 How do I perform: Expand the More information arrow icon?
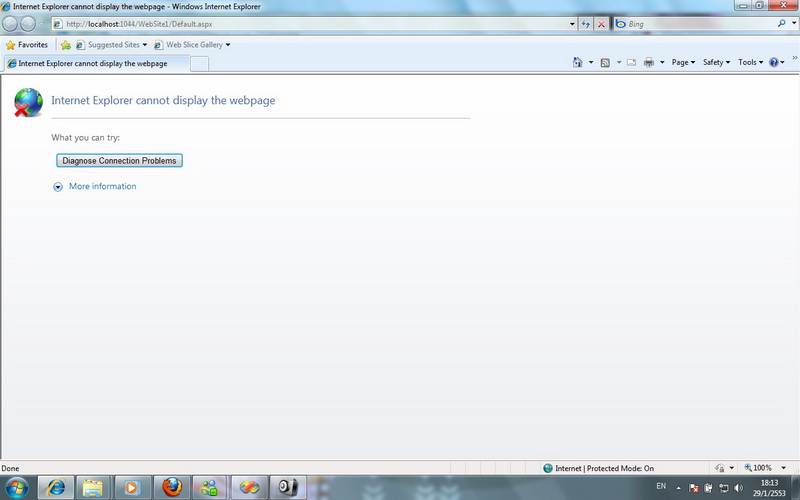[58, 187]
